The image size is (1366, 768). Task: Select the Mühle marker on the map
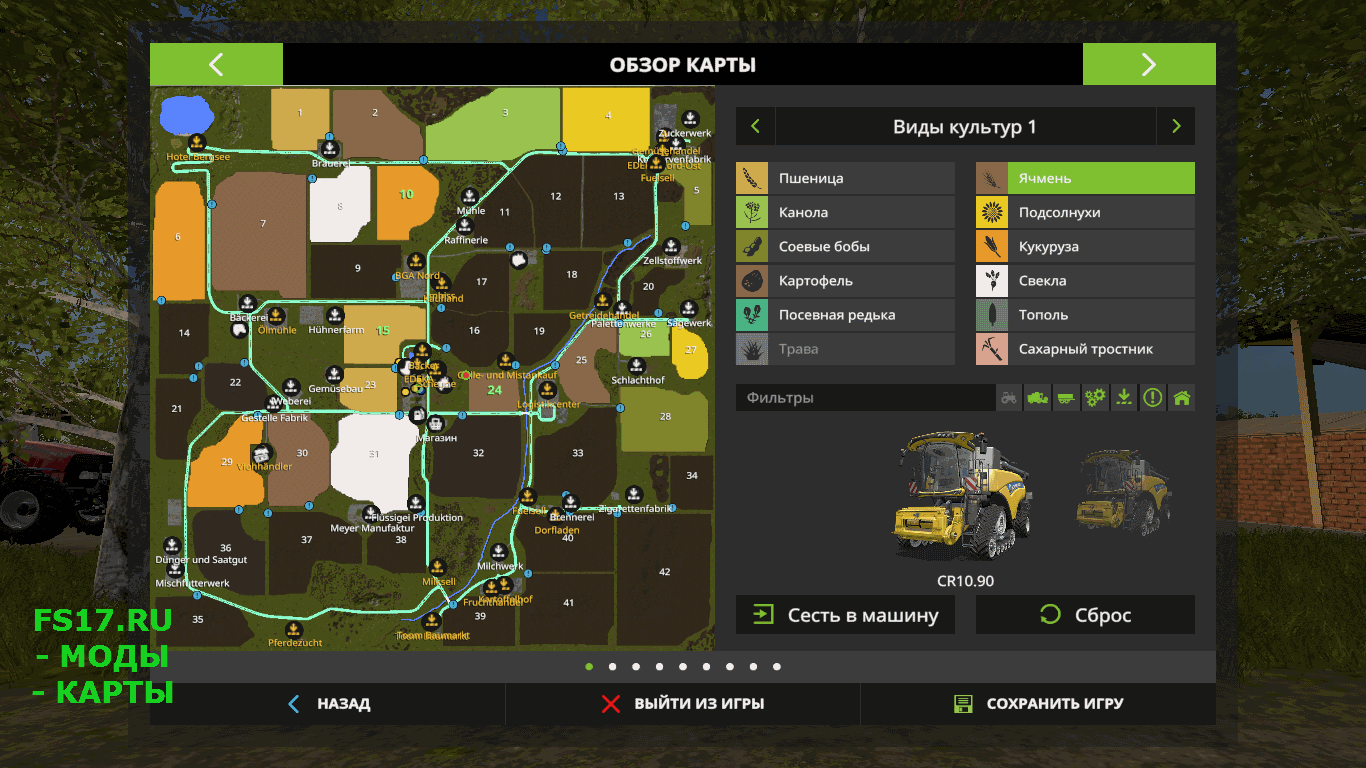pos(469,196)
